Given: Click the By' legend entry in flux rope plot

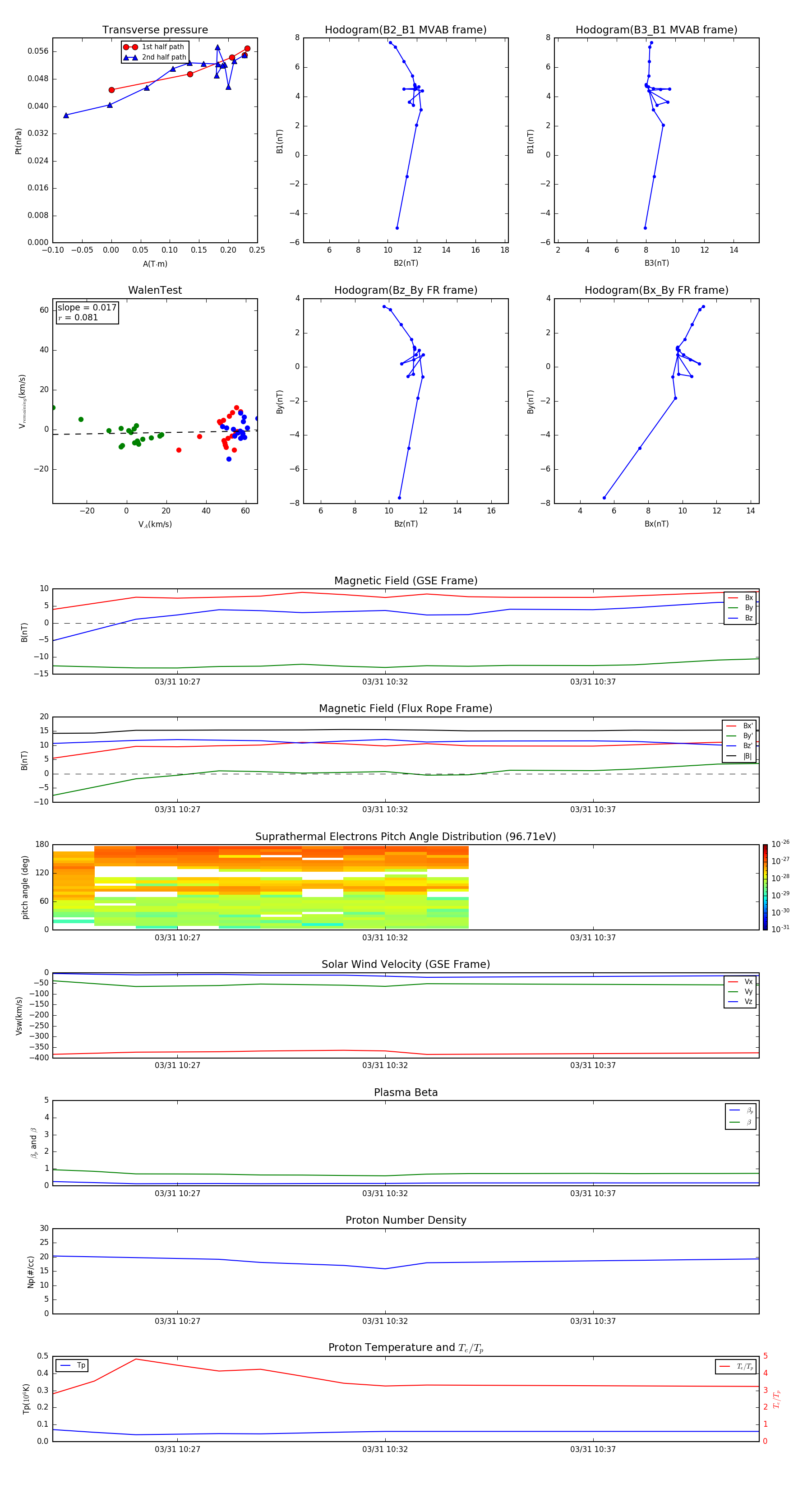Looking at the screenshot, I should [739, 736].
